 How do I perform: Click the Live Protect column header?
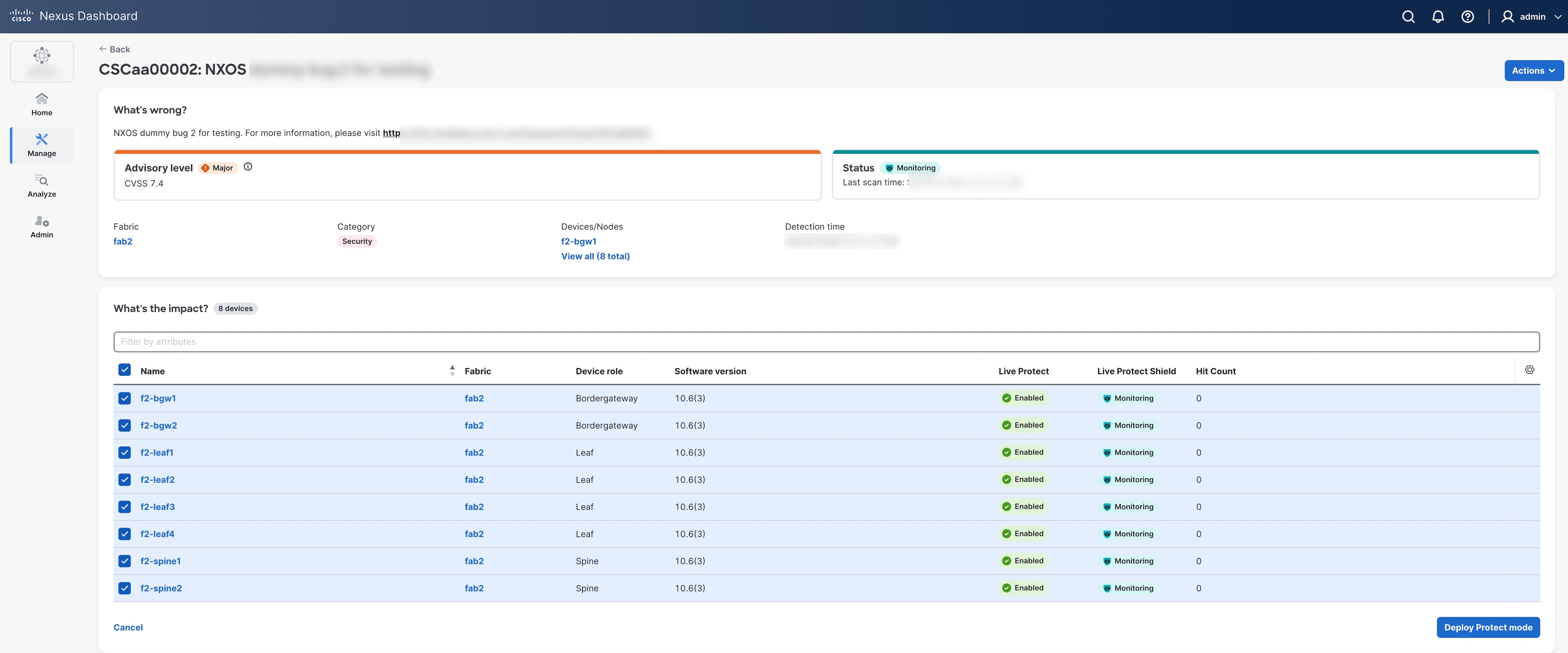(x=1023, y=371)
